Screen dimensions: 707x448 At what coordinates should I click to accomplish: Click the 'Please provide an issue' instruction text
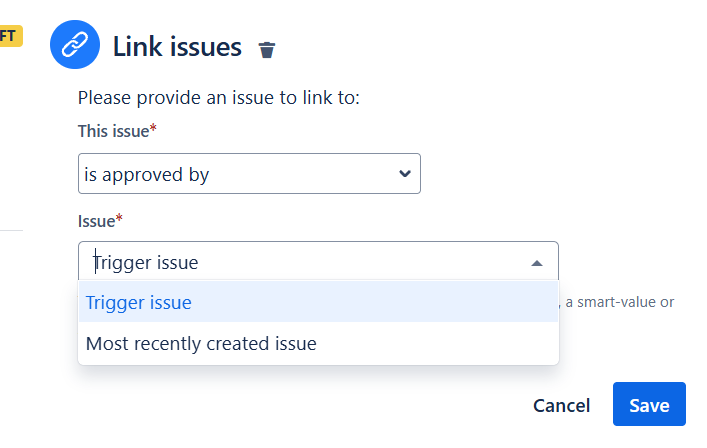218,99
